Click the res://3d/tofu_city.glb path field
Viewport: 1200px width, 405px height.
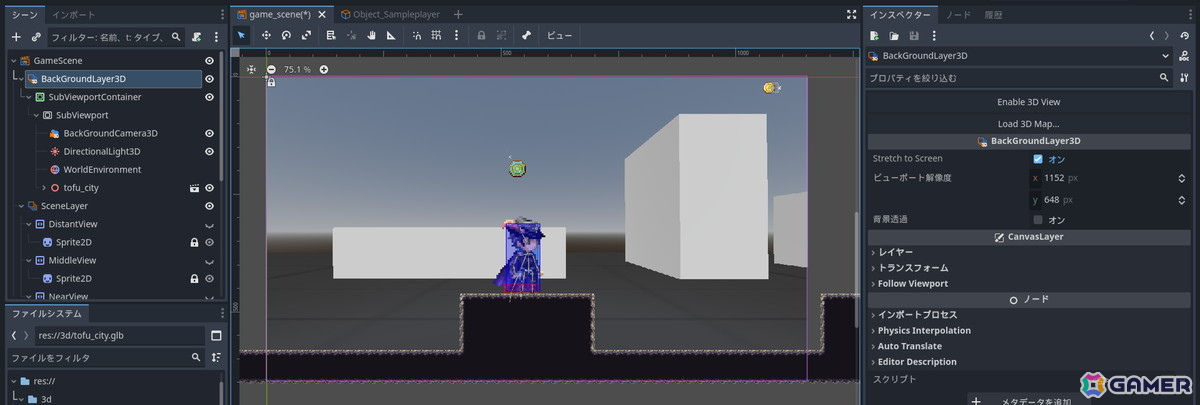click(119, 336)
